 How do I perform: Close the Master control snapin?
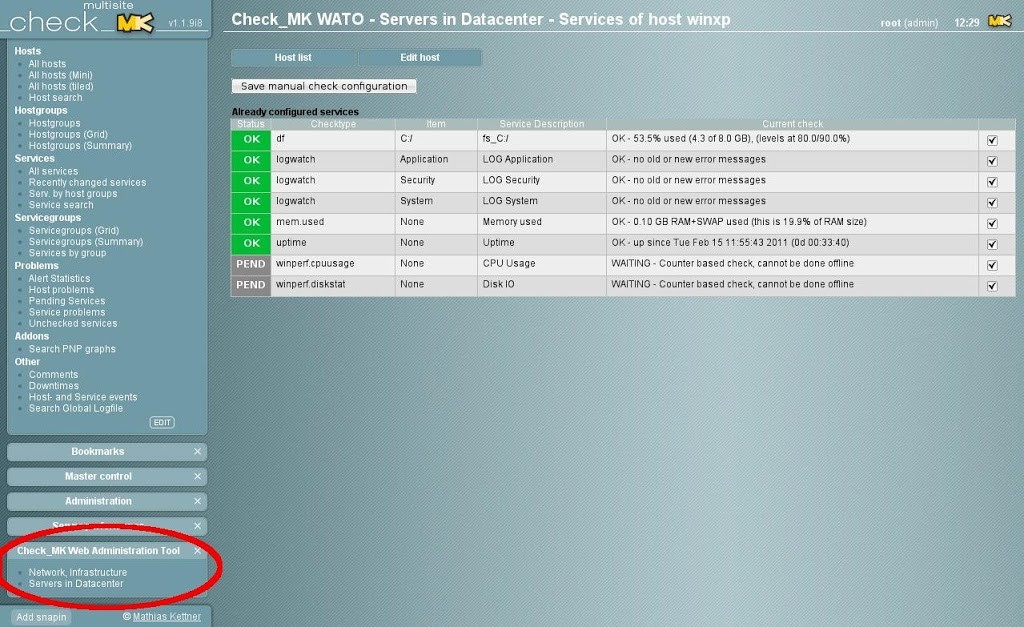pyautogui.click(x=197, y=477)
